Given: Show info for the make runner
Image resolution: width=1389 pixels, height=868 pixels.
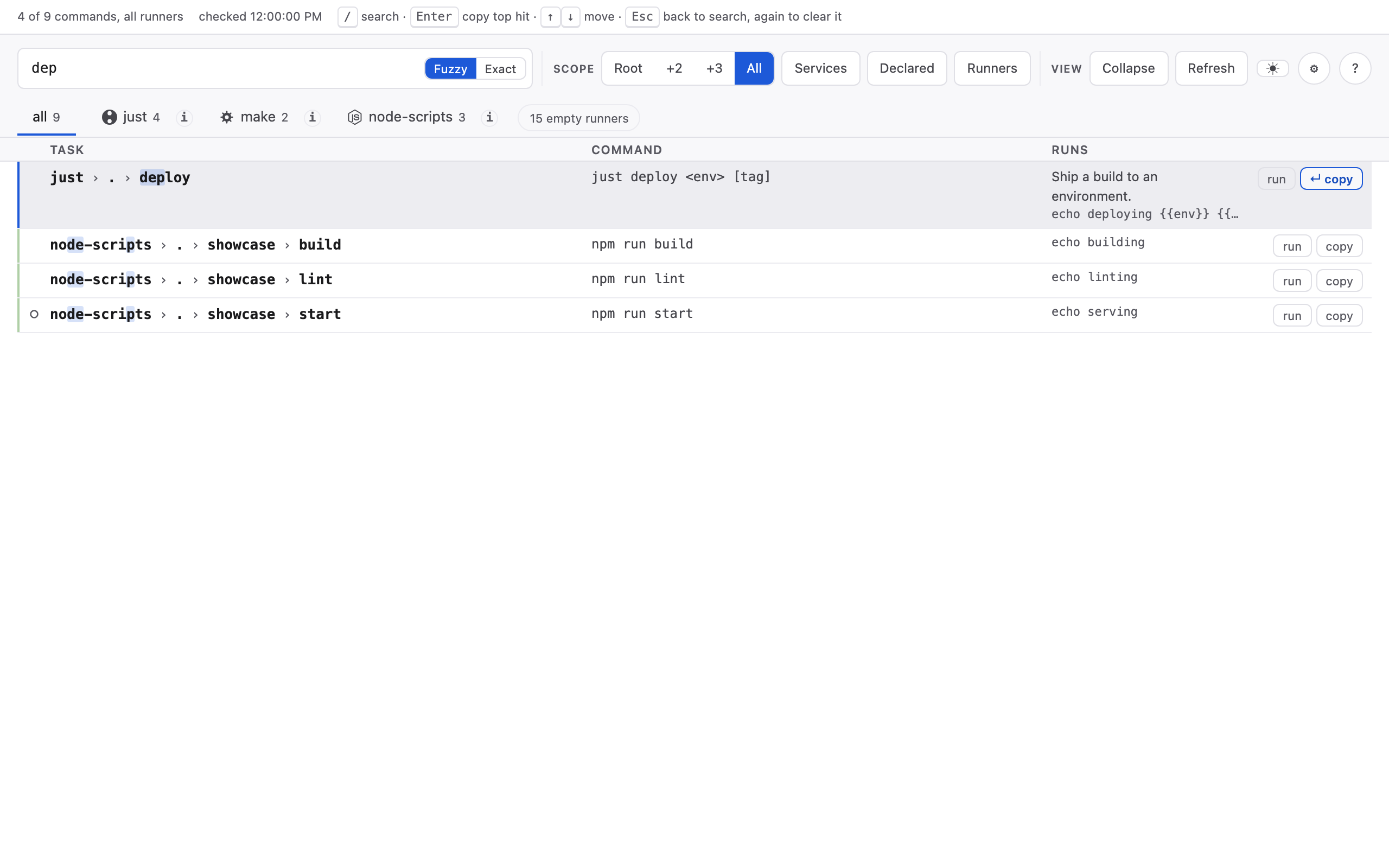Looking at the screenshot, I should point(312,117).
